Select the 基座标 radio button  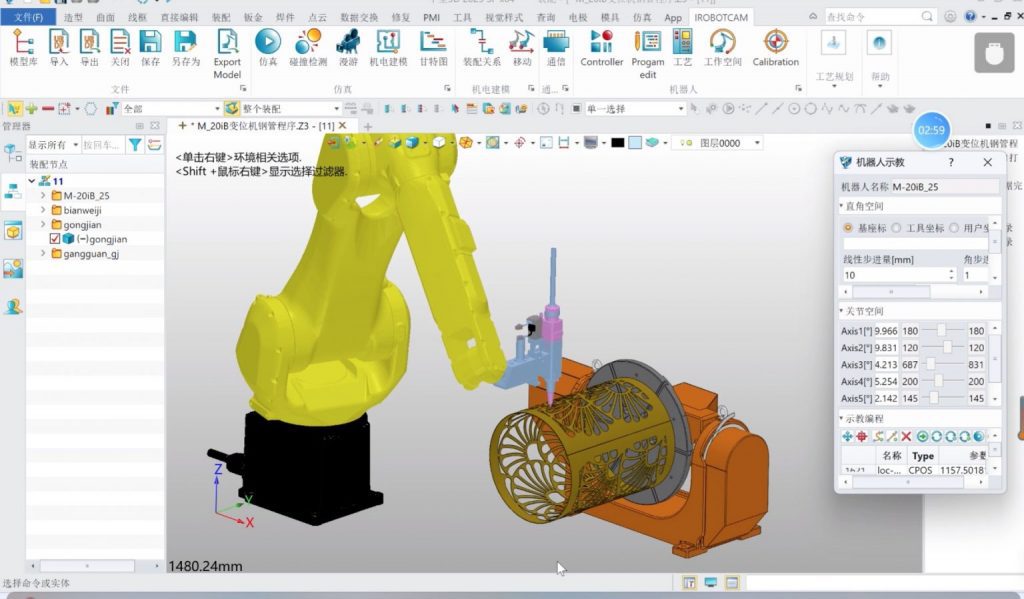click(x=848, y=228)
